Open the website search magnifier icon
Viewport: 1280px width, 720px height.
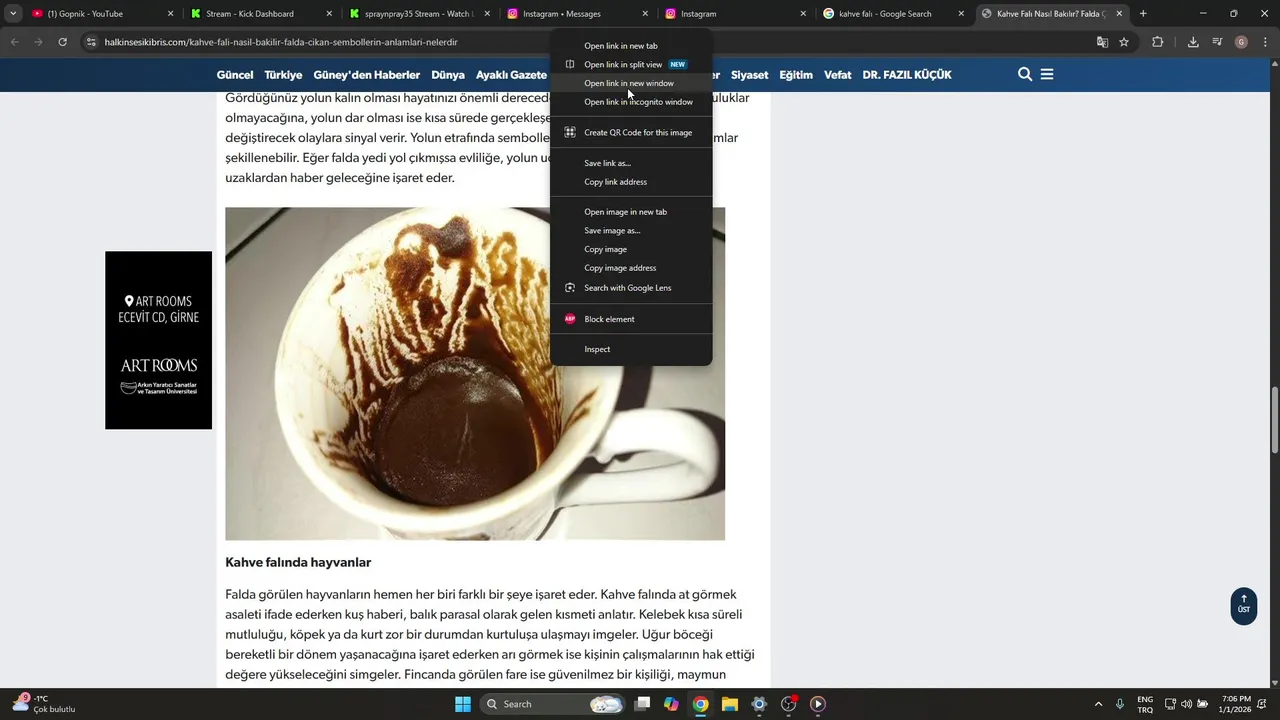point(1024,74)
